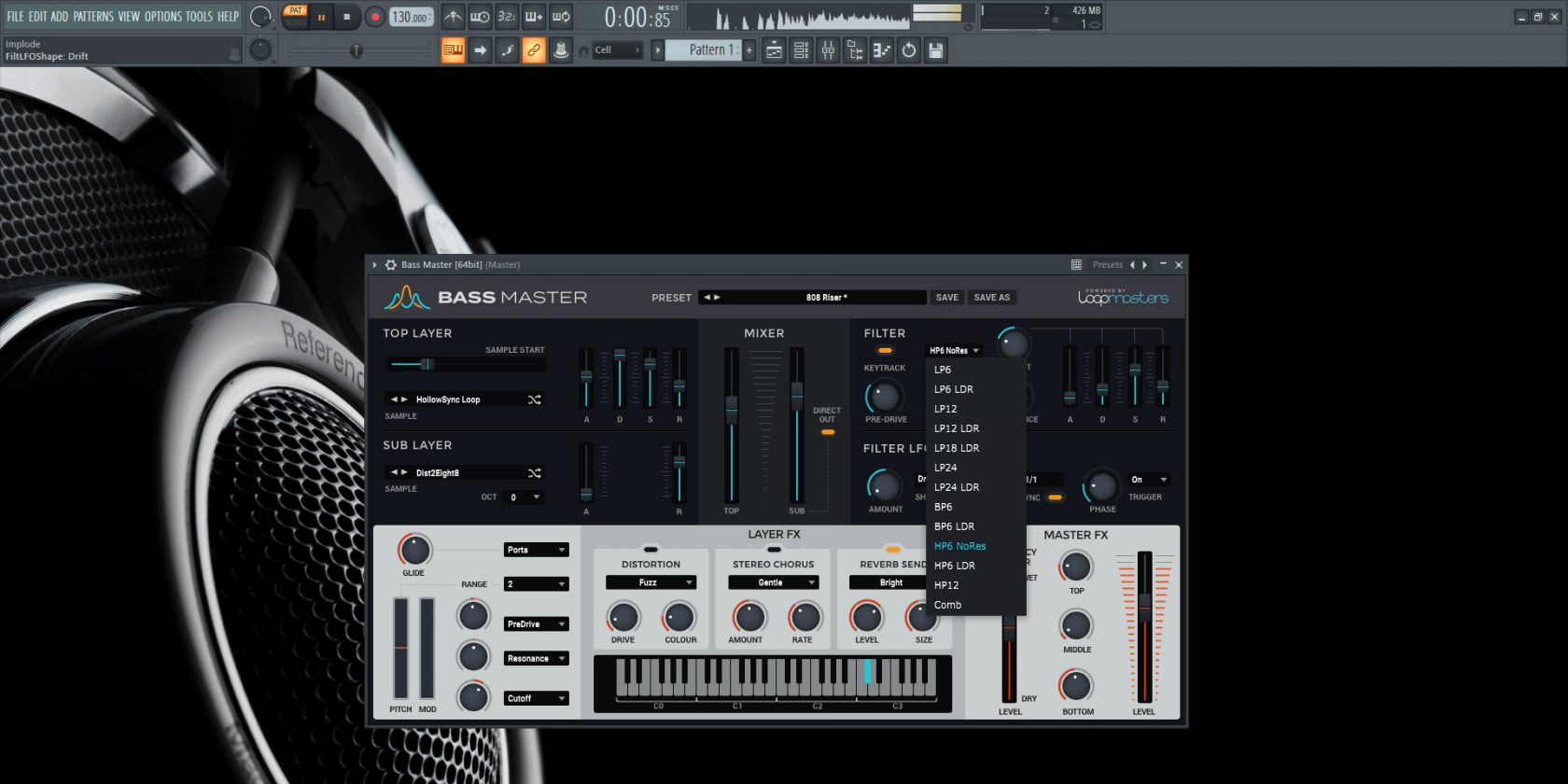Click the Pattern 1 selector
This screenshot has width=1568, height=784.
click(x=704, y=50)
